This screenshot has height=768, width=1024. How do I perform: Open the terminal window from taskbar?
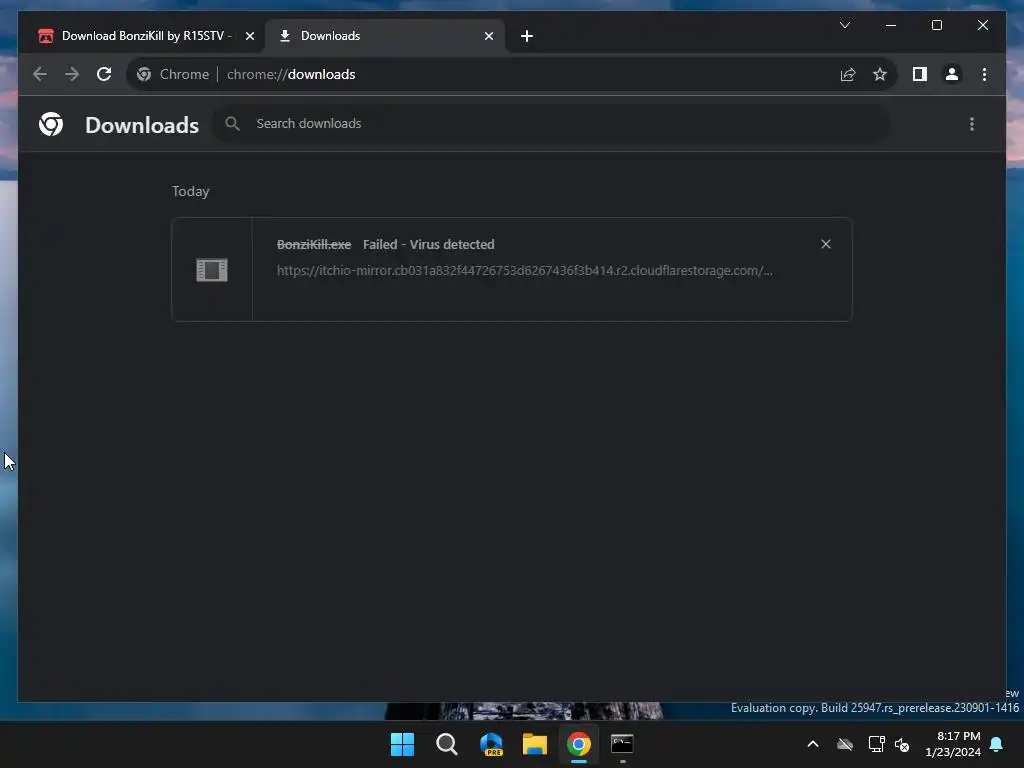tap(622, 744)
